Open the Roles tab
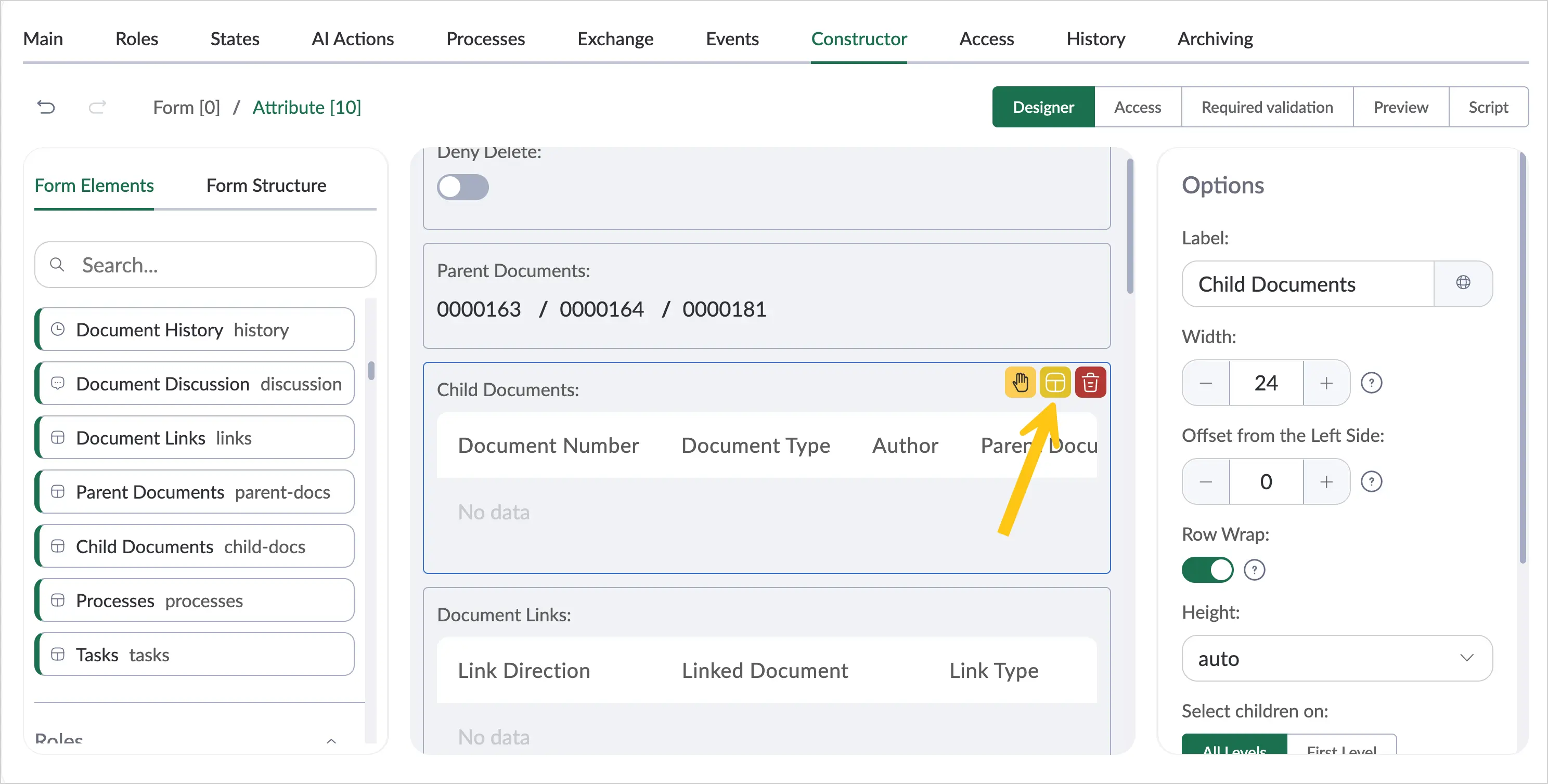Image resolution: width=1548 pixels, height=784 pixels. click(136, 38)
